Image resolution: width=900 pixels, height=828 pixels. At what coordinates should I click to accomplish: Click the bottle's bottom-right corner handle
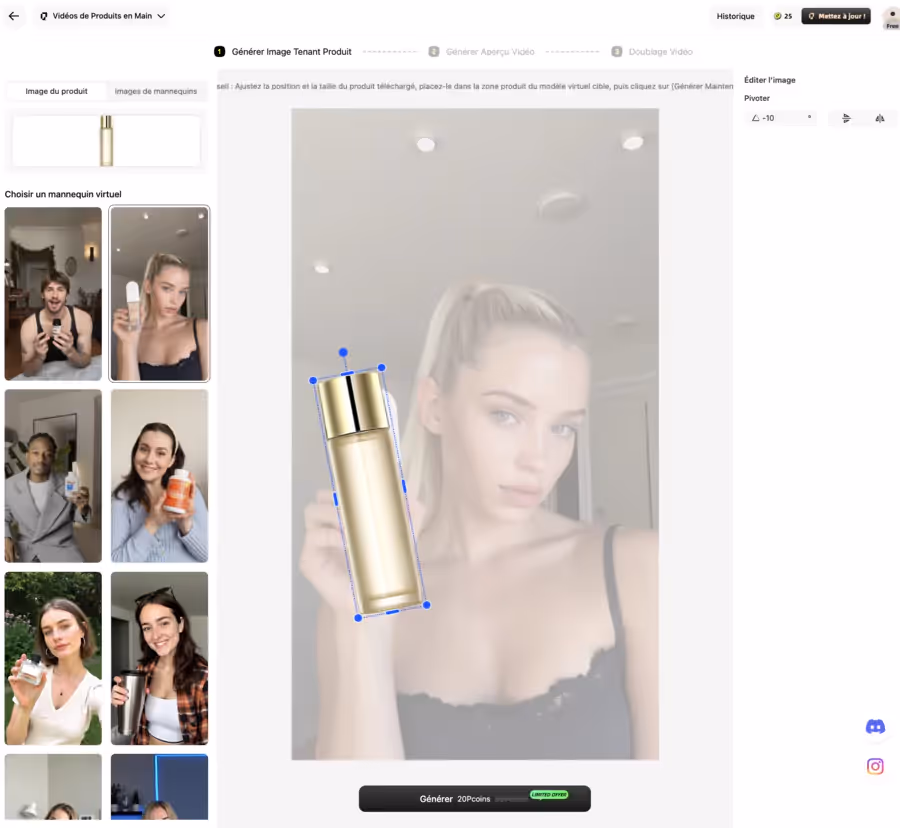[x=426, y=605]
